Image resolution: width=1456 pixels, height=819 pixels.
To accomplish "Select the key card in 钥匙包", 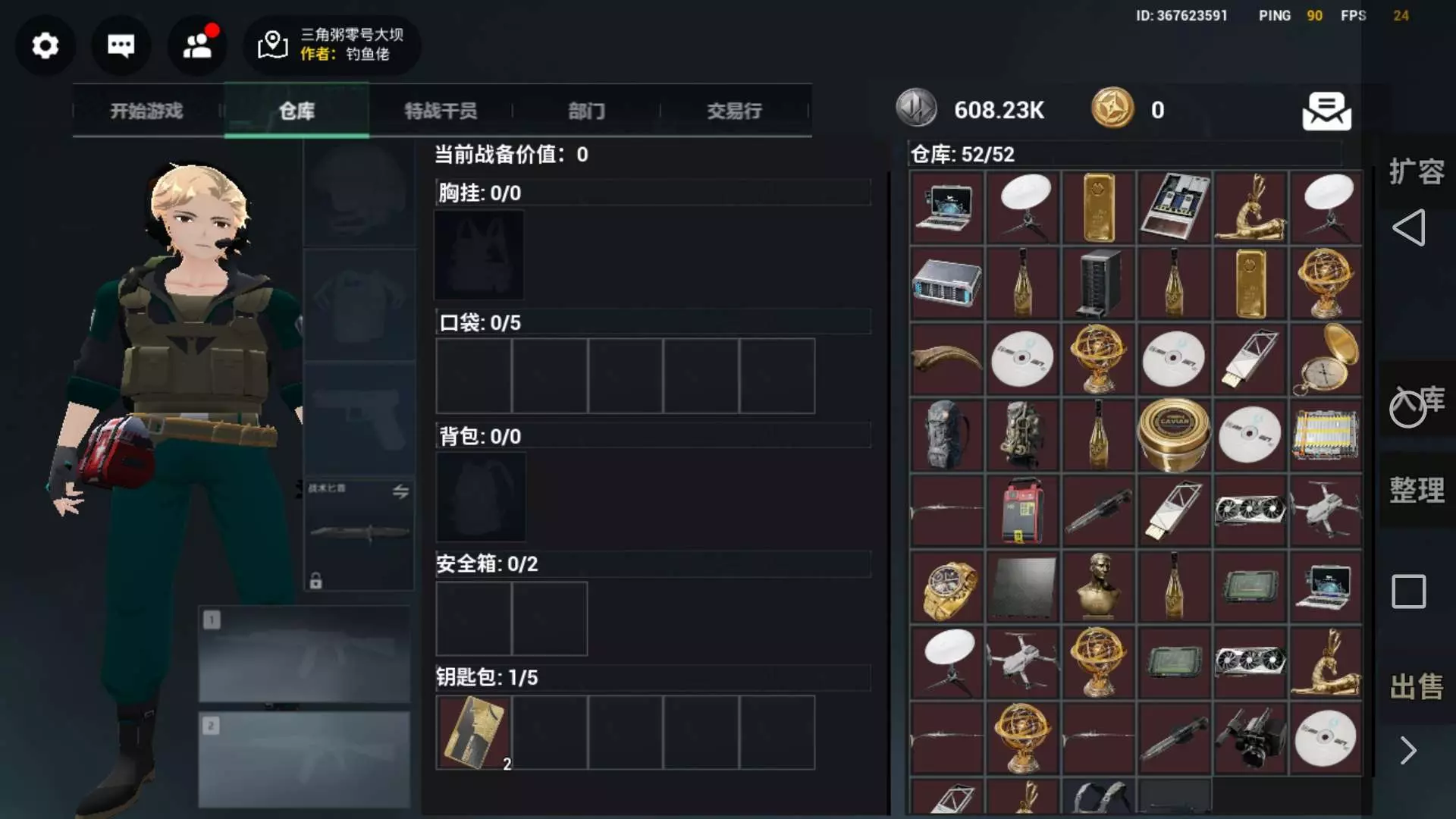I will (x=474, y=733).
